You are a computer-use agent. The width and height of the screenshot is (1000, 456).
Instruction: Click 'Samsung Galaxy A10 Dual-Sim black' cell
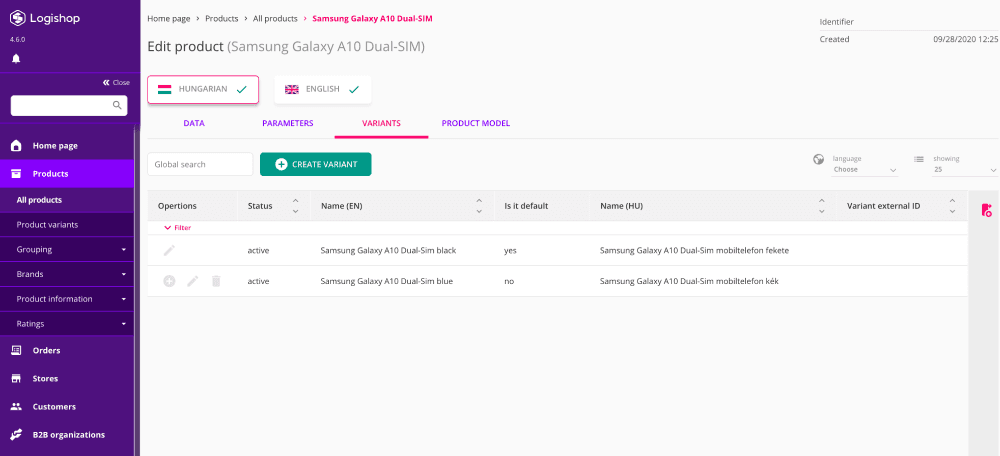388,251
